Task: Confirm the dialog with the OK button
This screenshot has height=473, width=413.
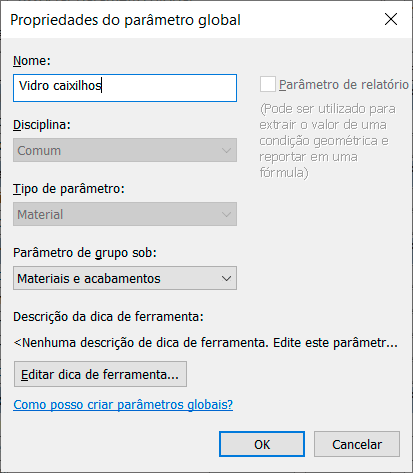Action: [262, 444]
